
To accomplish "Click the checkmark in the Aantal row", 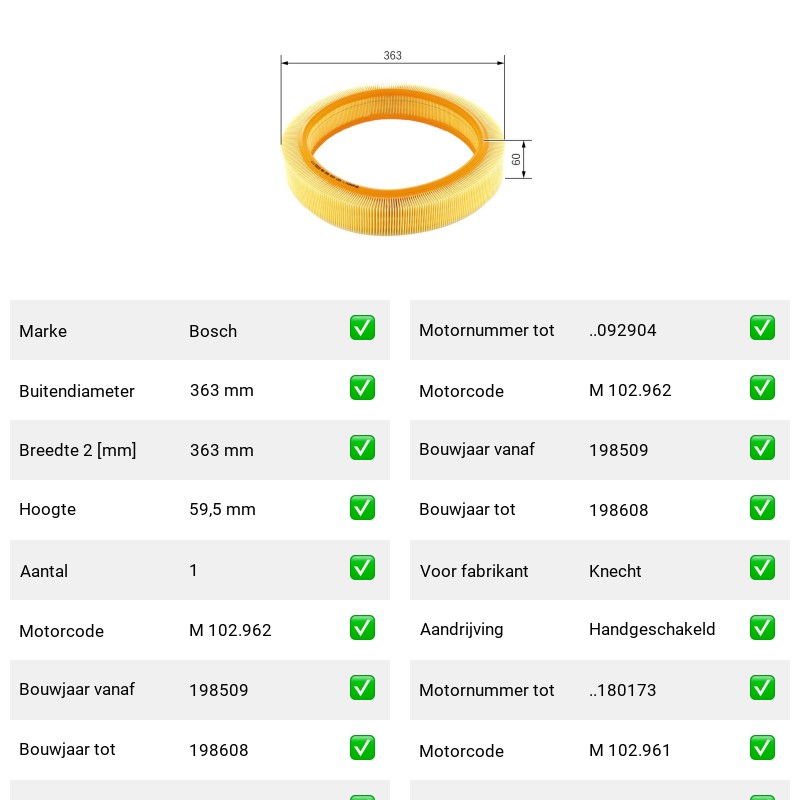I will (x=362, y=568).
